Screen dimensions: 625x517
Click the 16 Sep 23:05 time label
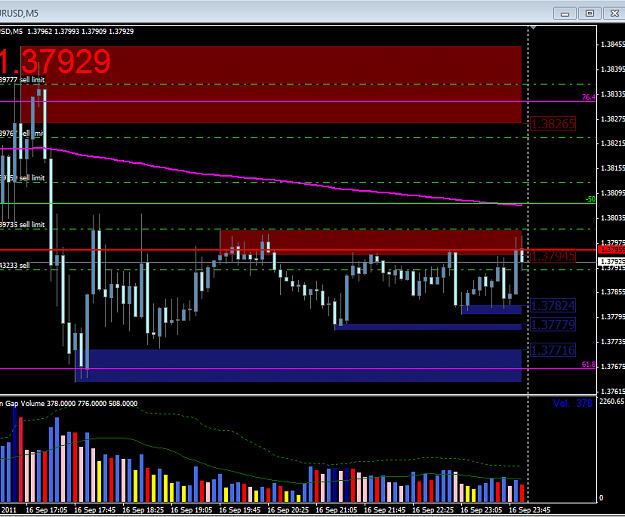(481, 510)
